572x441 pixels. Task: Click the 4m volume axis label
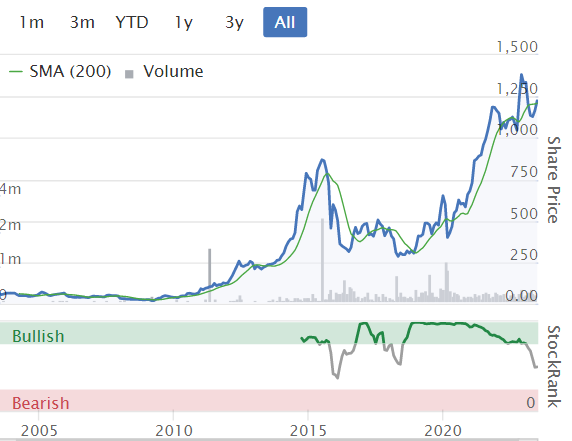click(x=10, y=189)
